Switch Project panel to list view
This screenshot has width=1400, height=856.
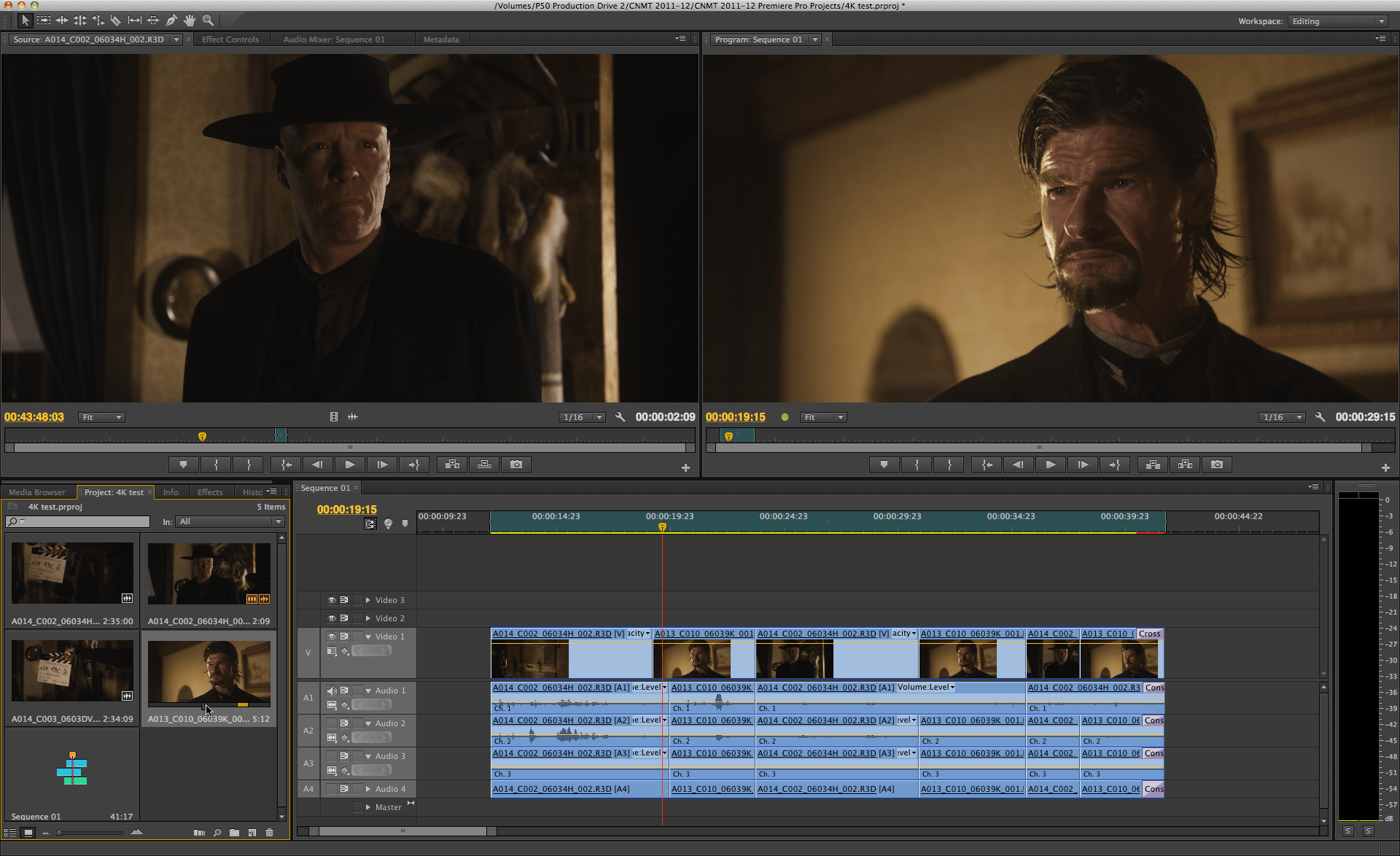tap(10, 832)
